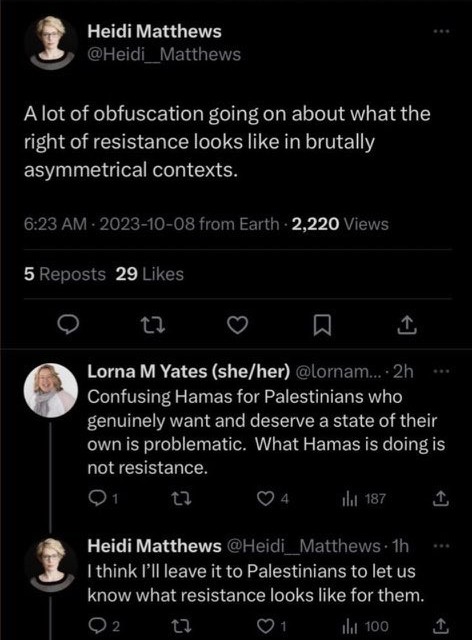
Task: Share Lorna M Yates reply
Action: (x=441, y=498)
